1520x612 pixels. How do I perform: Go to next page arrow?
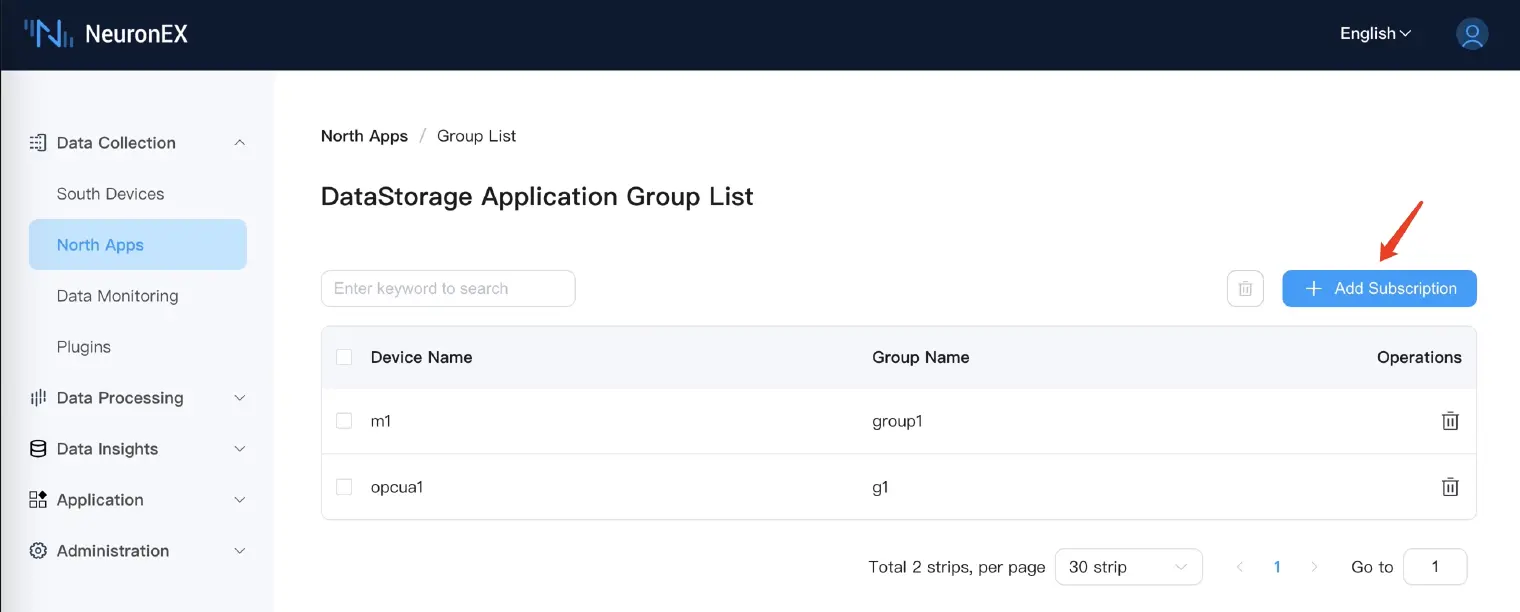[x=1314, y=567]
